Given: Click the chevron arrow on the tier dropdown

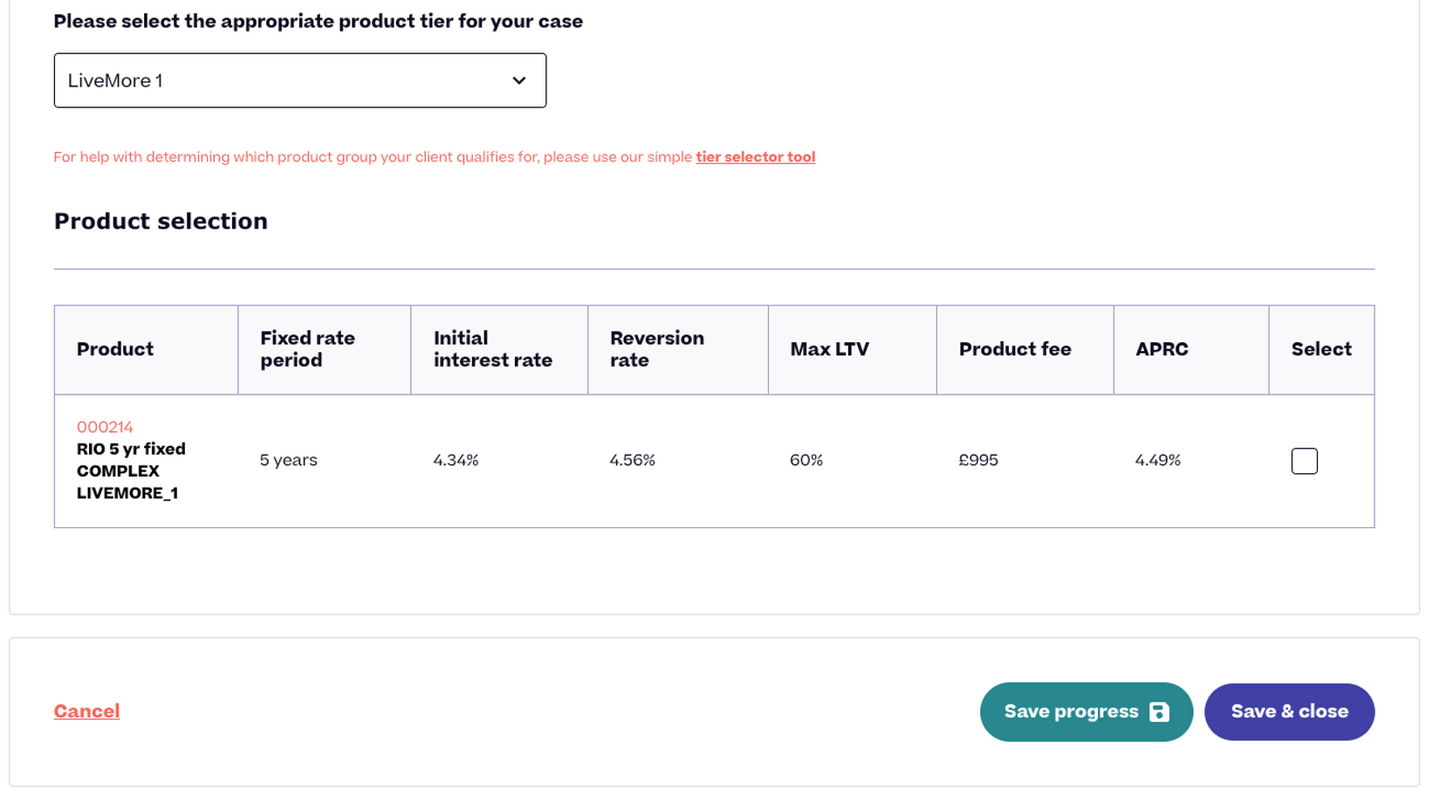Looking at the screenshot, I should (519, 81).
